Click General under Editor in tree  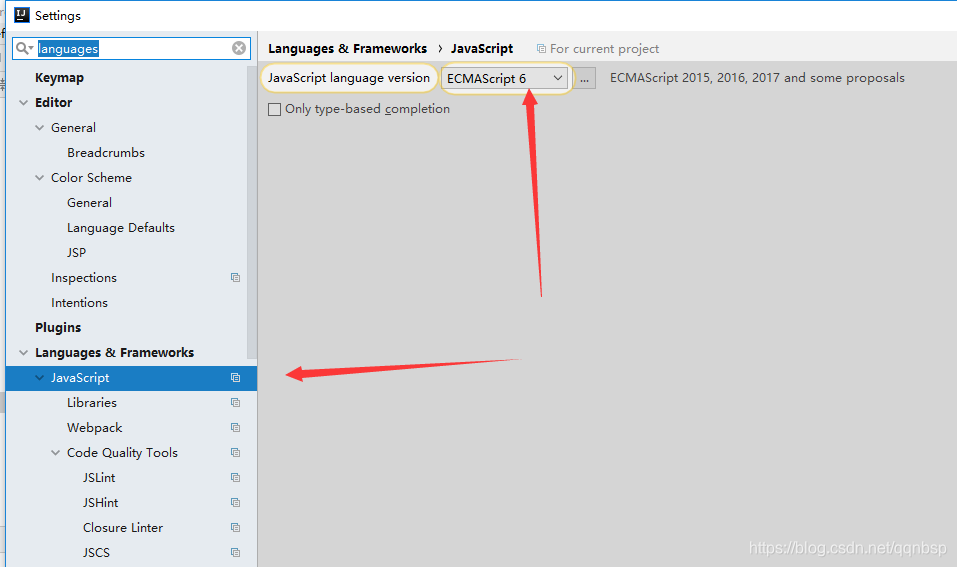73,128
